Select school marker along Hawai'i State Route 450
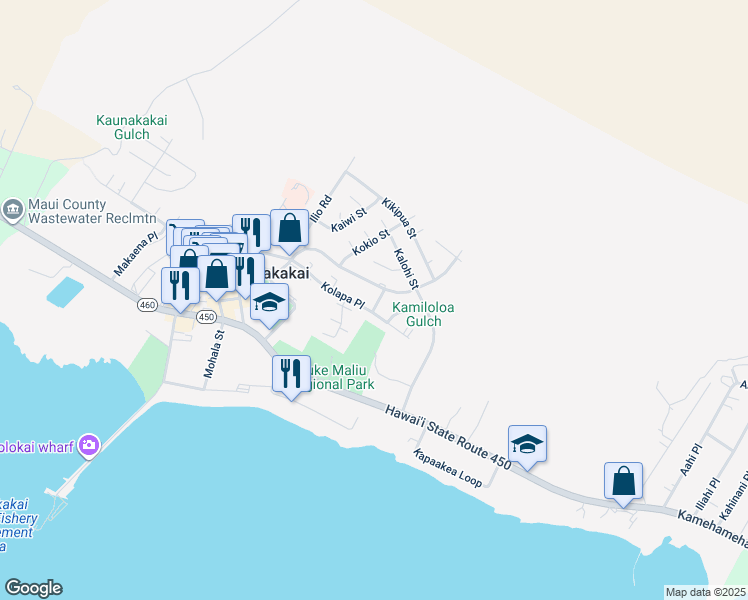Viewport: 748px width, 600px height. [527, 446]
